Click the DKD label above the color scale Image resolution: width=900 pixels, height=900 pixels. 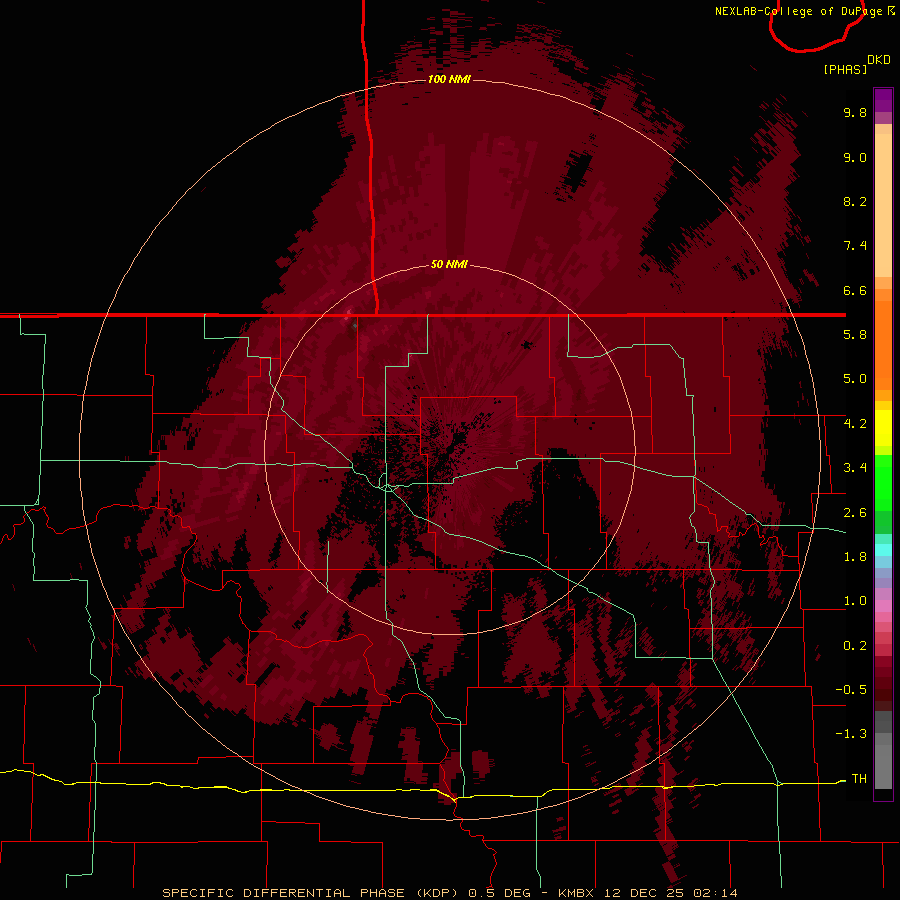coord(879,60)
